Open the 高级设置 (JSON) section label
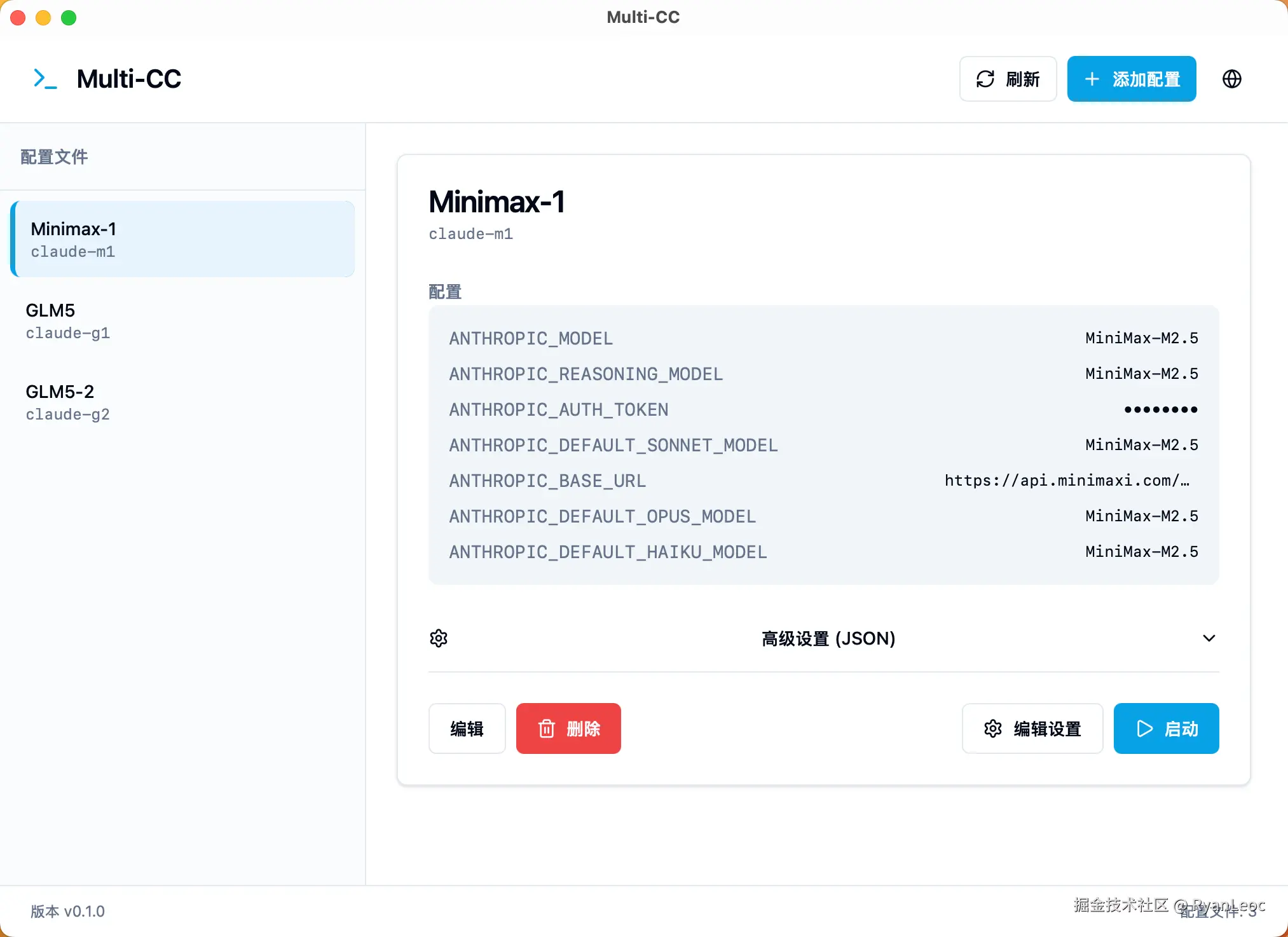 click(828, 638)
